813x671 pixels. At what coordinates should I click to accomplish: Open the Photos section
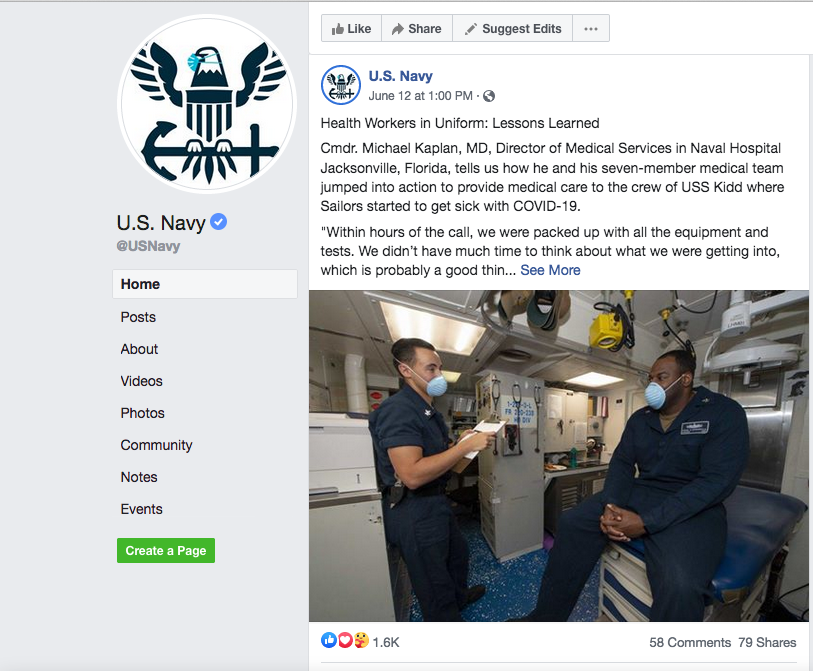143,413
